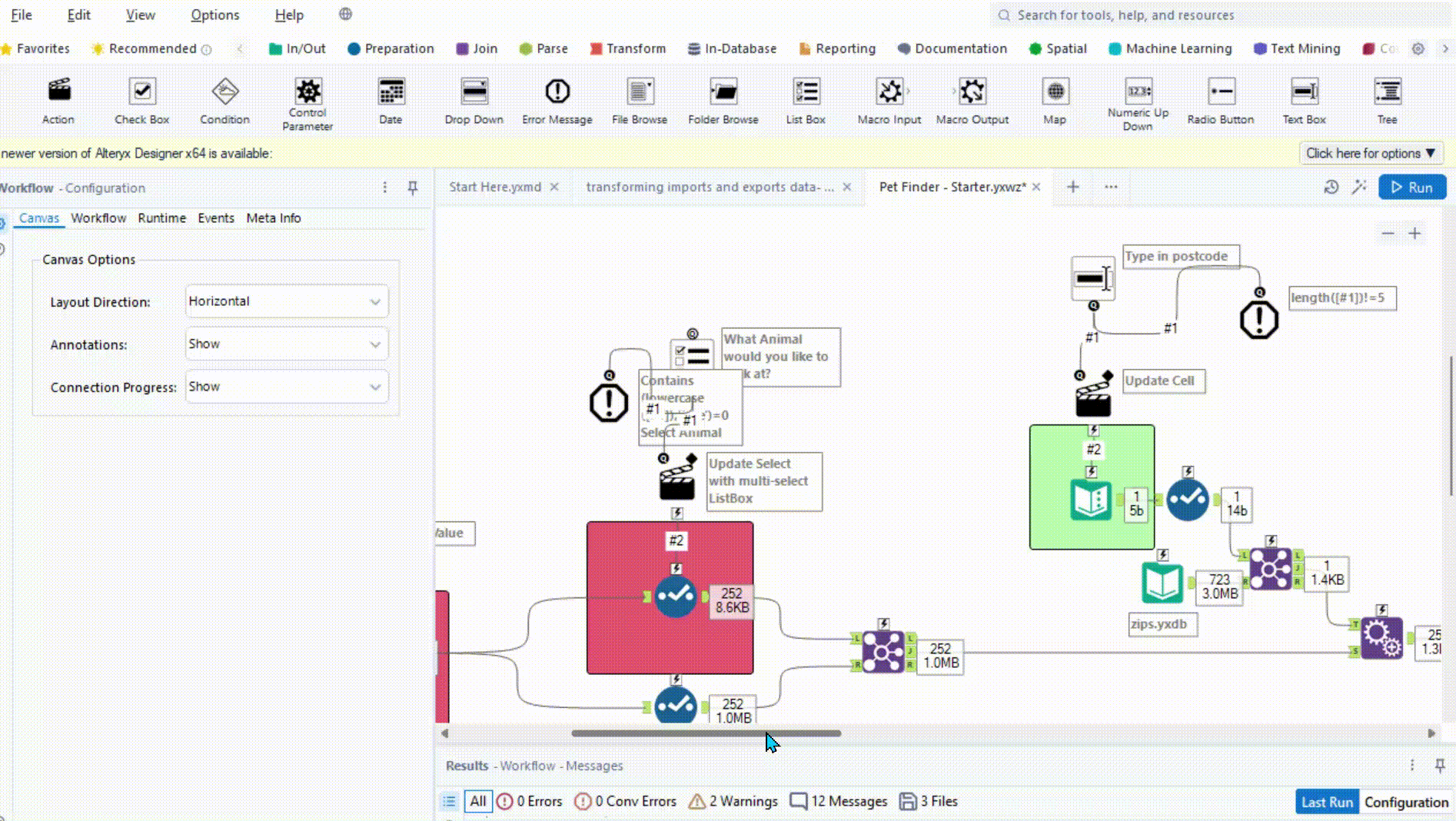Image resolution: width=1456 pixels, height=821 pixels.
Task: Select the Text Box tool on canvas
Action: pyautogui.click(x=1092, y=278)
